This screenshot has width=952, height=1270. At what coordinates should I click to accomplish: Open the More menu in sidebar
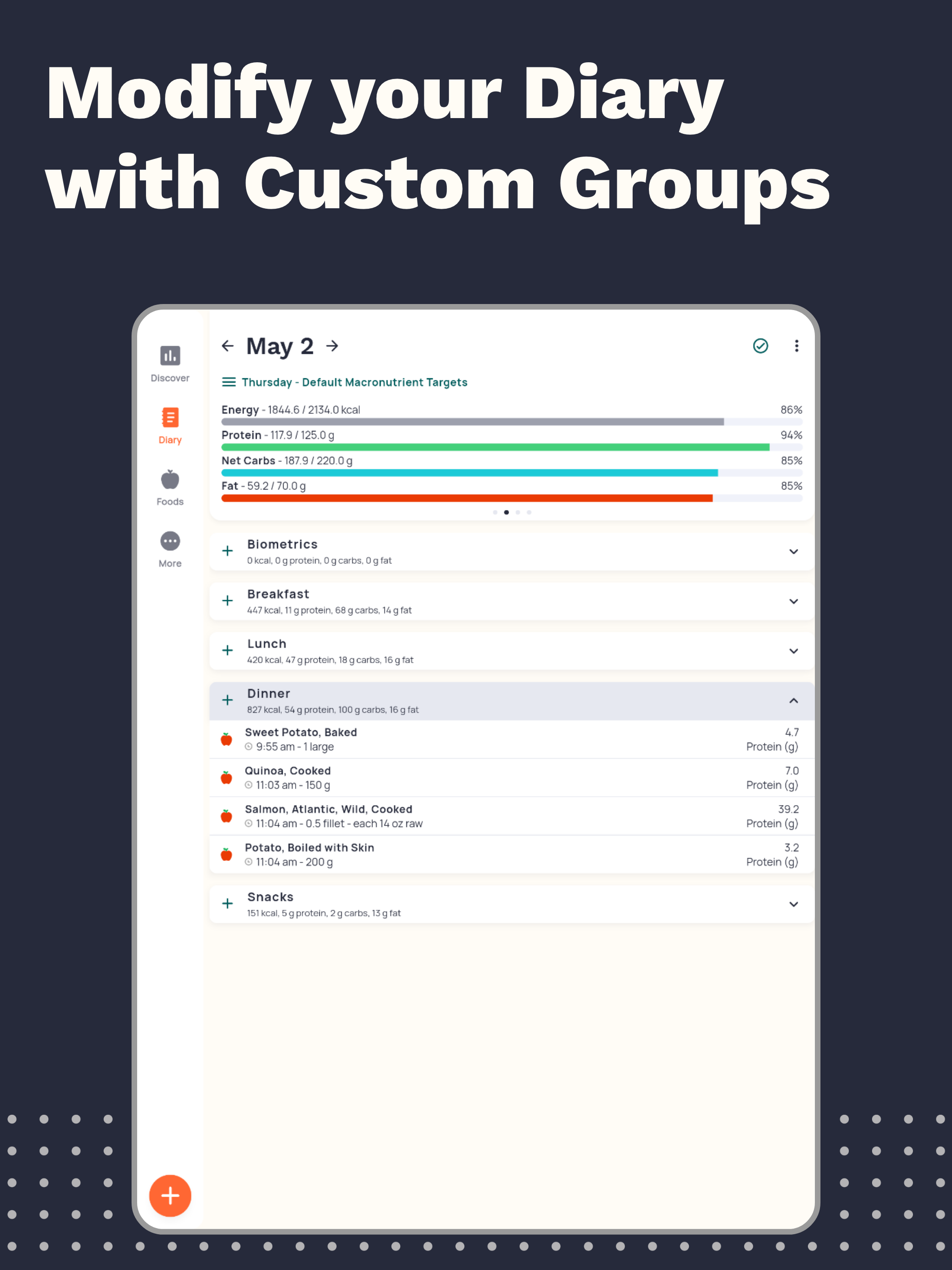point(170,549)
